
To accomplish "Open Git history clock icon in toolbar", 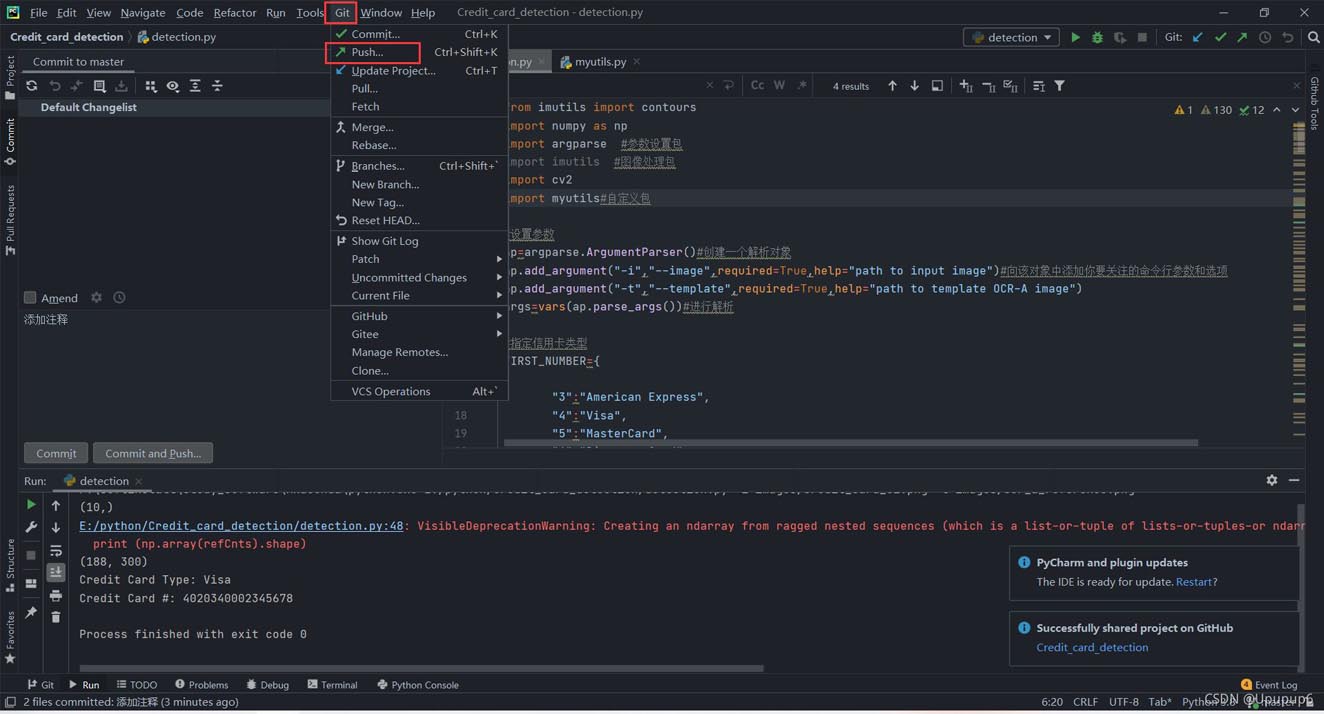I will [1265, 38].
